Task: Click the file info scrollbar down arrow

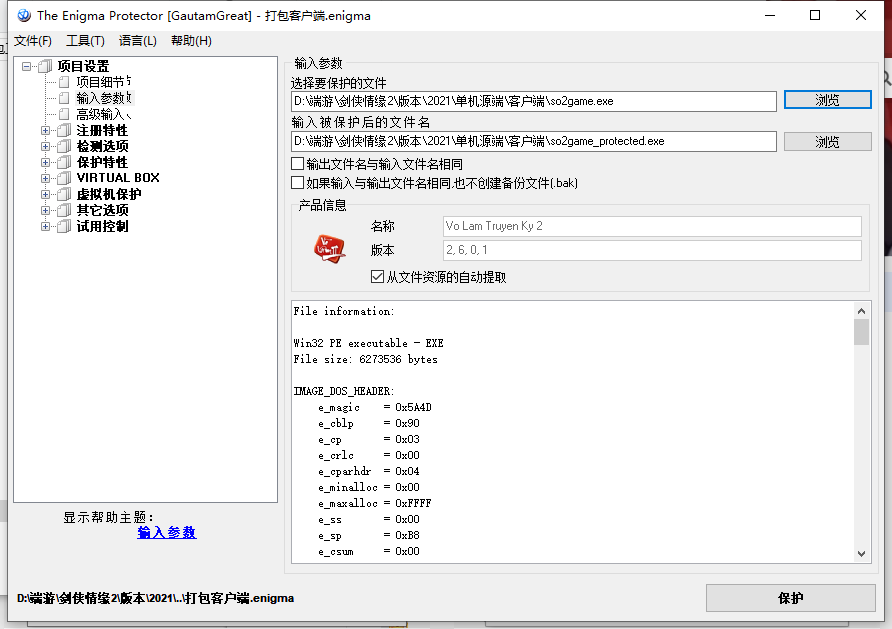Action: (x=861, y=553)
